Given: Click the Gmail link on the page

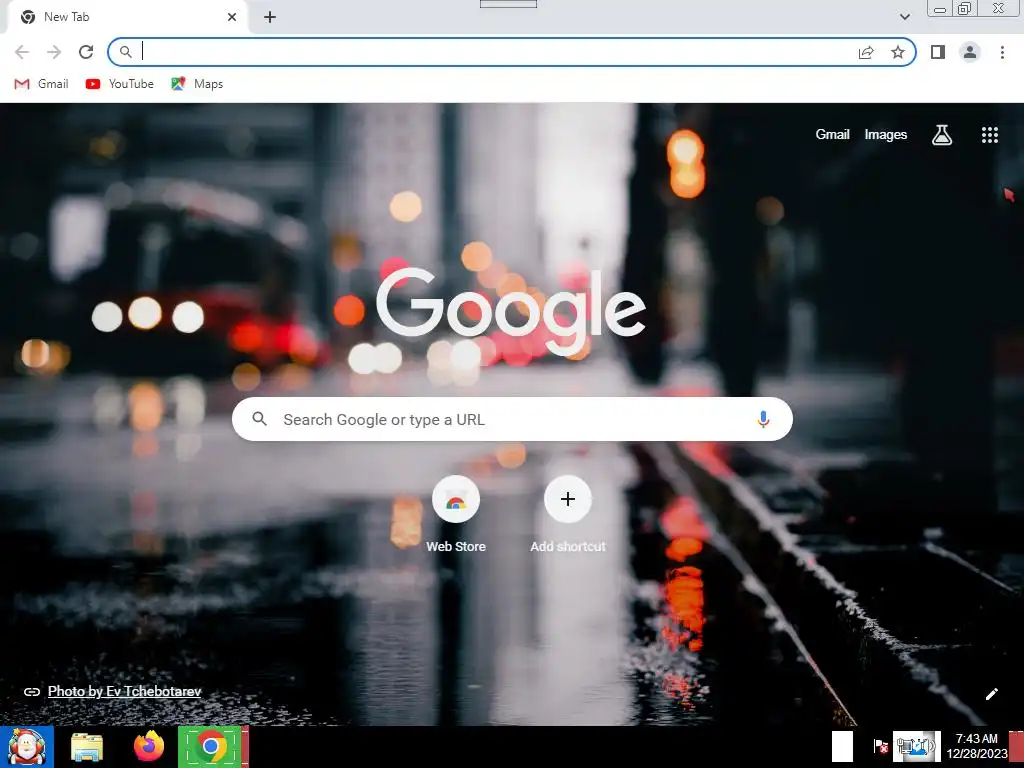Looking at the screenshot, I should click(832, 135).
